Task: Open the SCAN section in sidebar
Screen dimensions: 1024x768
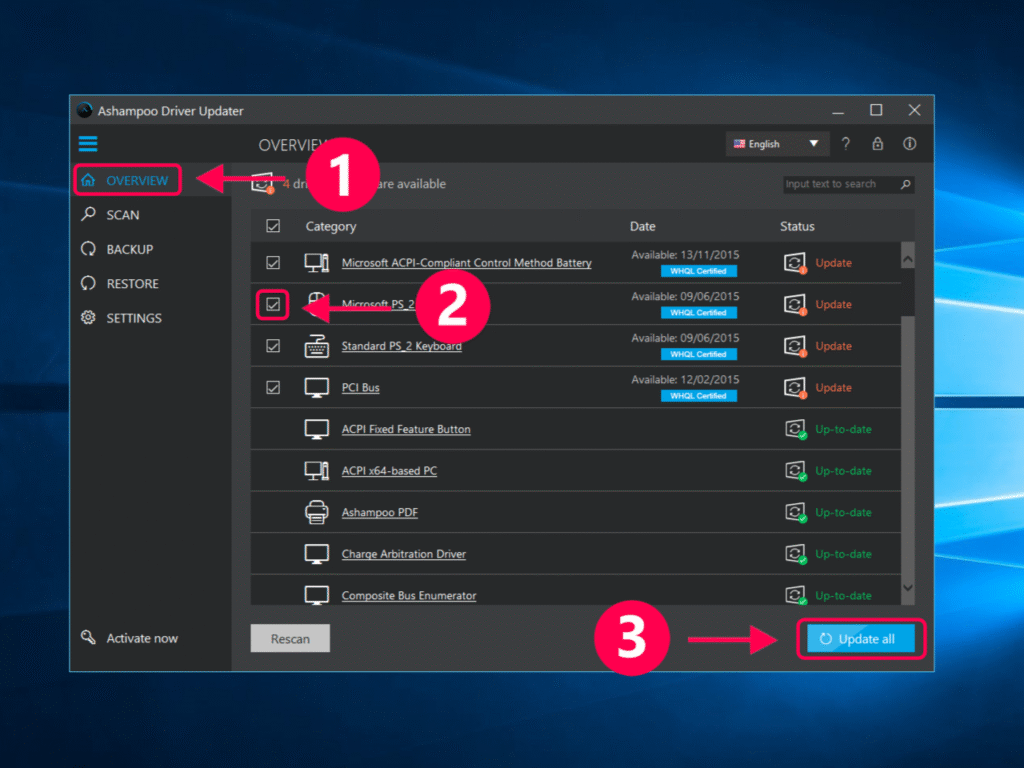Action: tap(122, 215)
